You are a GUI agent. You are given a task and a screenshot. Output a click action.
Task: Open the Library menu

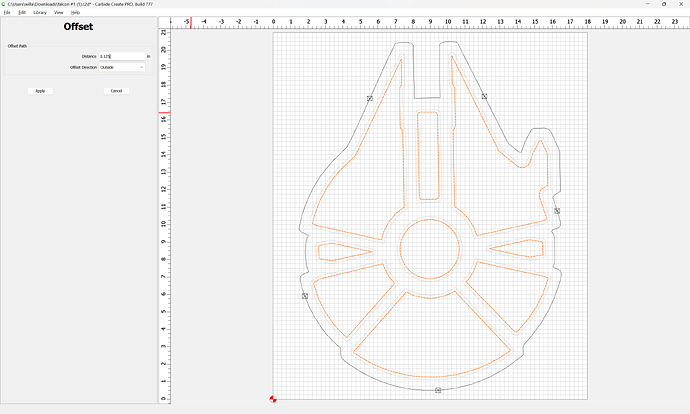coord(40,12)
